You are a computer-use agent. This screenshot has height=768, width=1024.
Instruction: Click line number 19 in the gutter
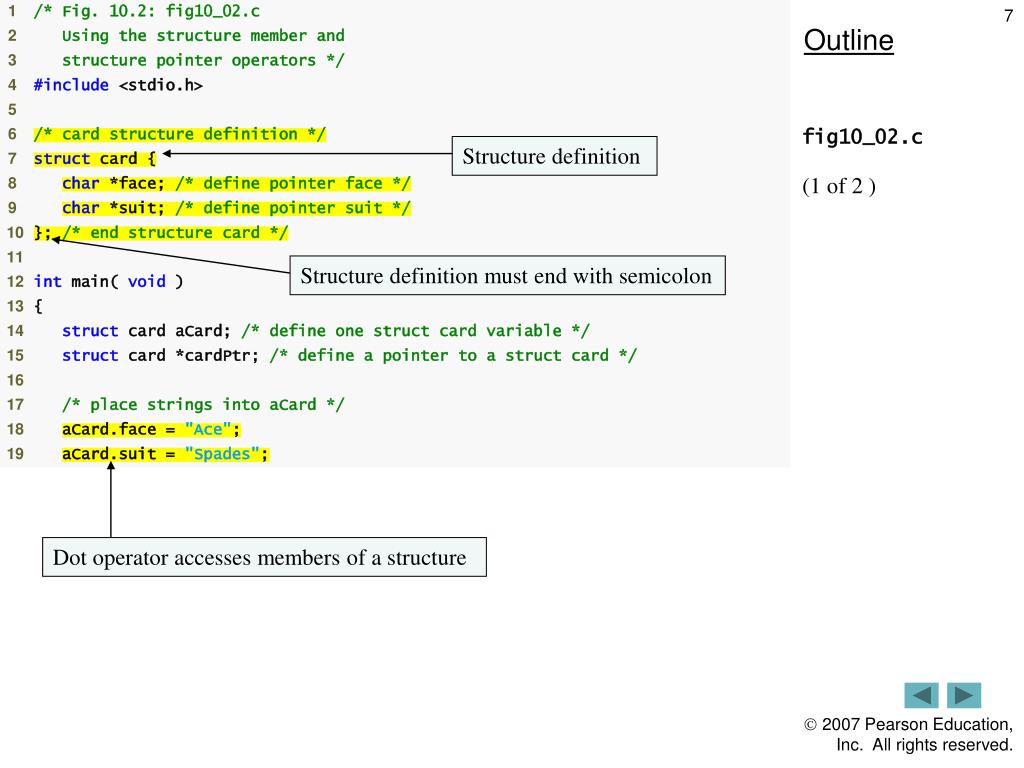pyautogui.click(x=15, y=455)
